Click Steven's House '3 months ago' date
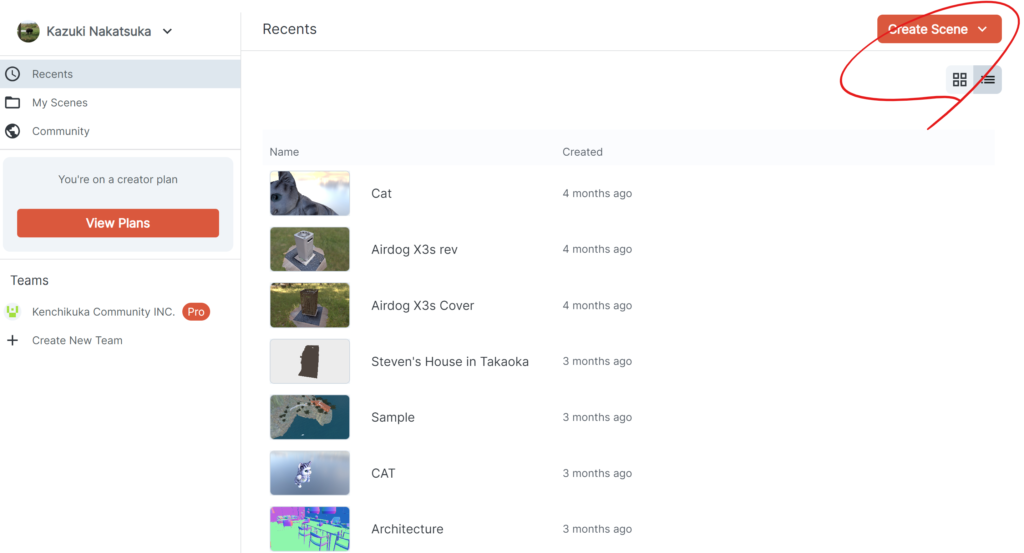The height and width of the screenshot is (553, 1024). click(x=597, y=361)
